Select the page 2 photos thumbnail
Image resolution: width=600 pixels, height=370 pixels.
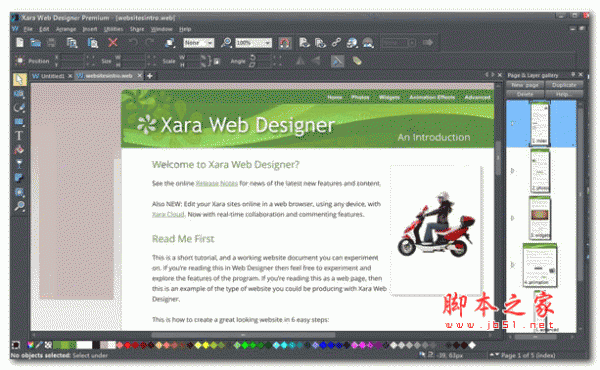pos(540,171)
